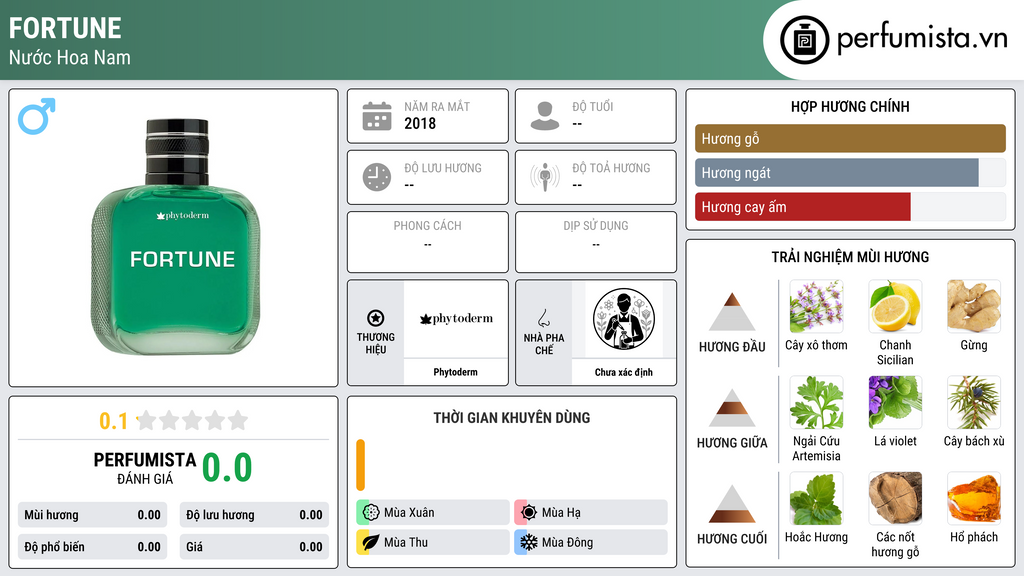Click the Hoắc Hương patchouli image

(x=816, y=498)
